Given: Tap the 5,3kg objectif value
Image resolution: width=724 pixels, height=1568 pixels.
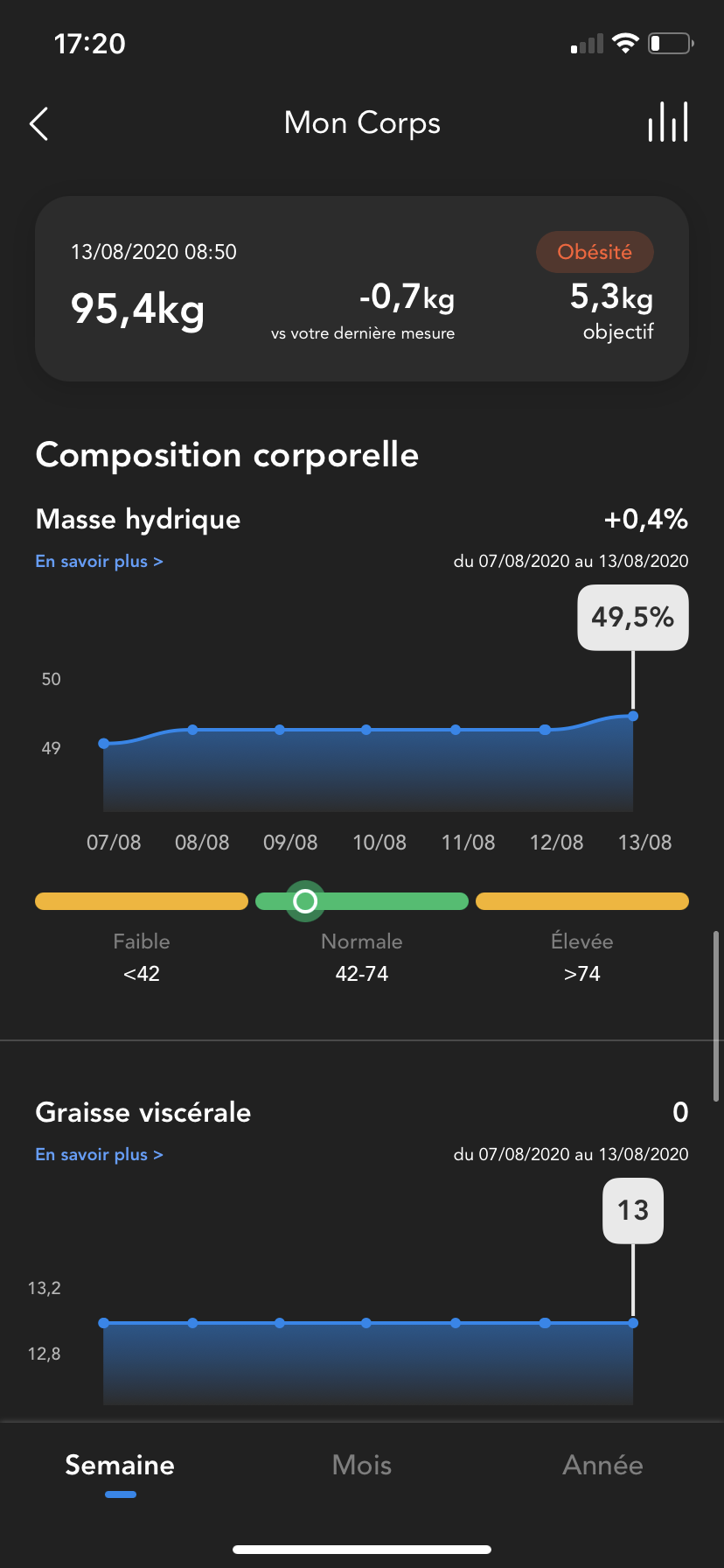Looking at the screenshot, I should [612, 298].
